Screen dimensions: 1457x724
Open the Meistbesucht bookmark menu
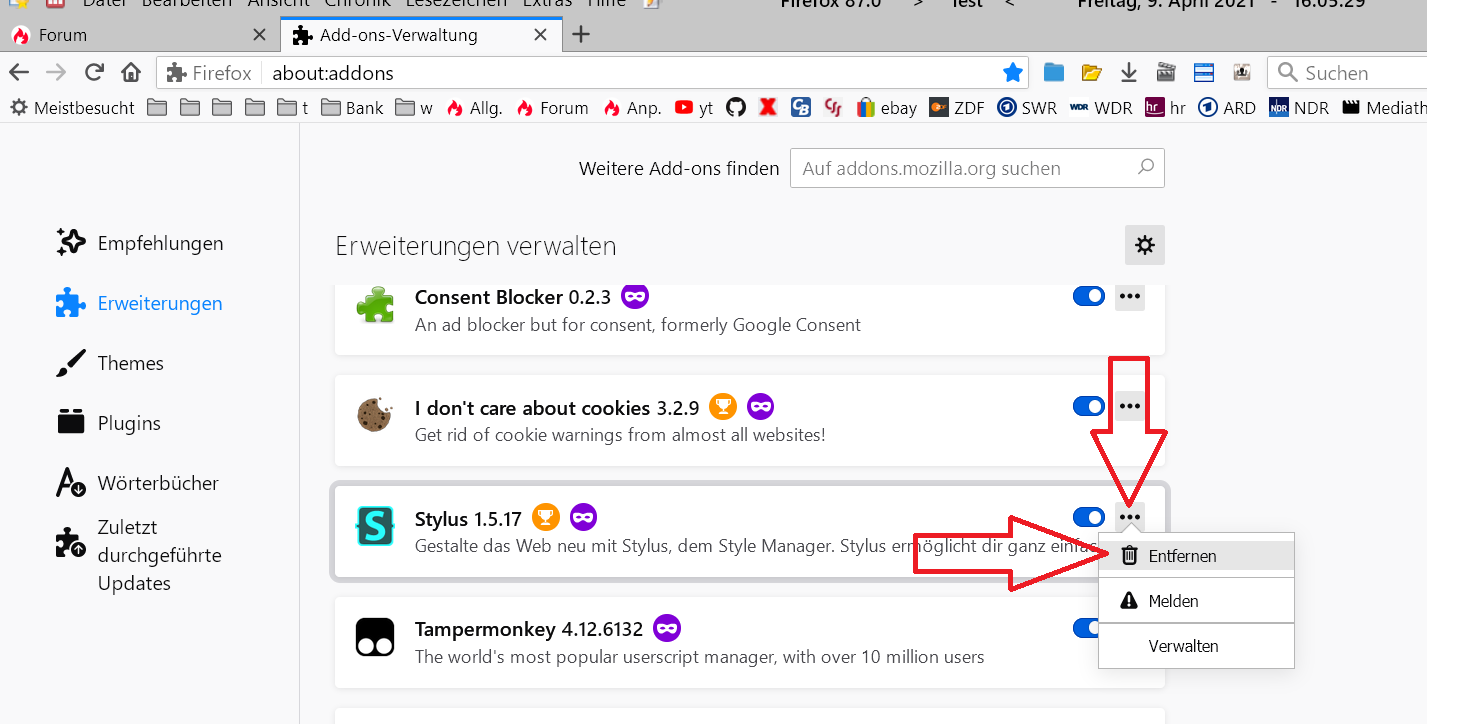click(x=72, y=107)
